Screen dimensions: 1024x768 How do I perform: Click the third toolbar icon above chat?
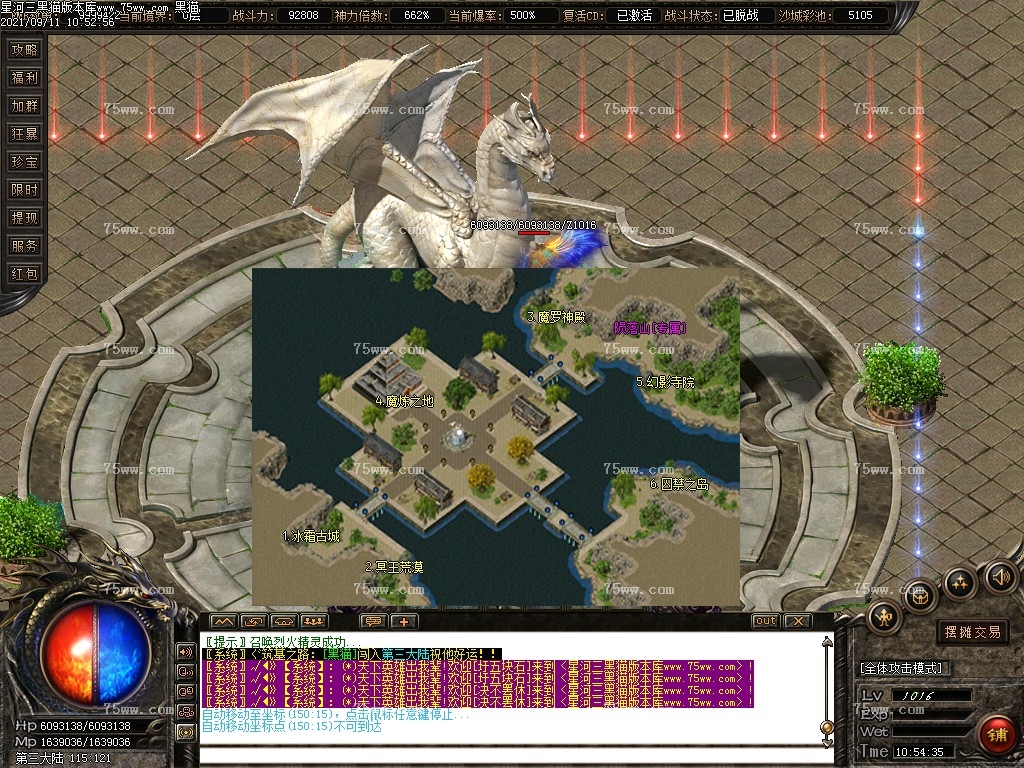tap(284, 621)
